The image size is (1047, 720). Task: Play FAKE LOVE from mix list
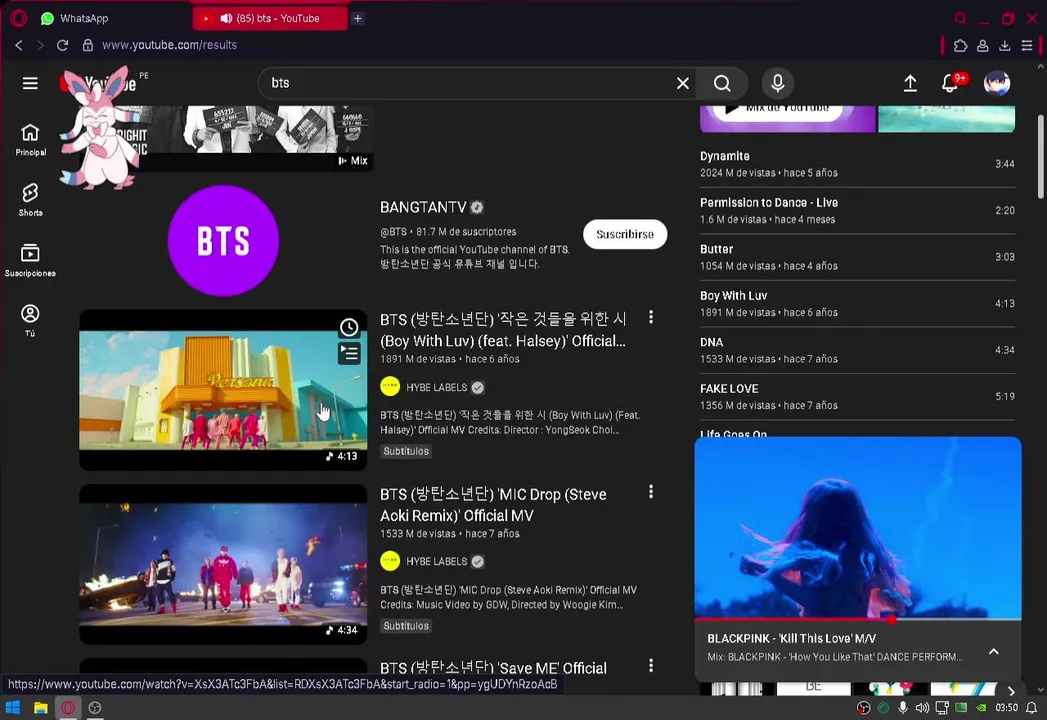857,397
